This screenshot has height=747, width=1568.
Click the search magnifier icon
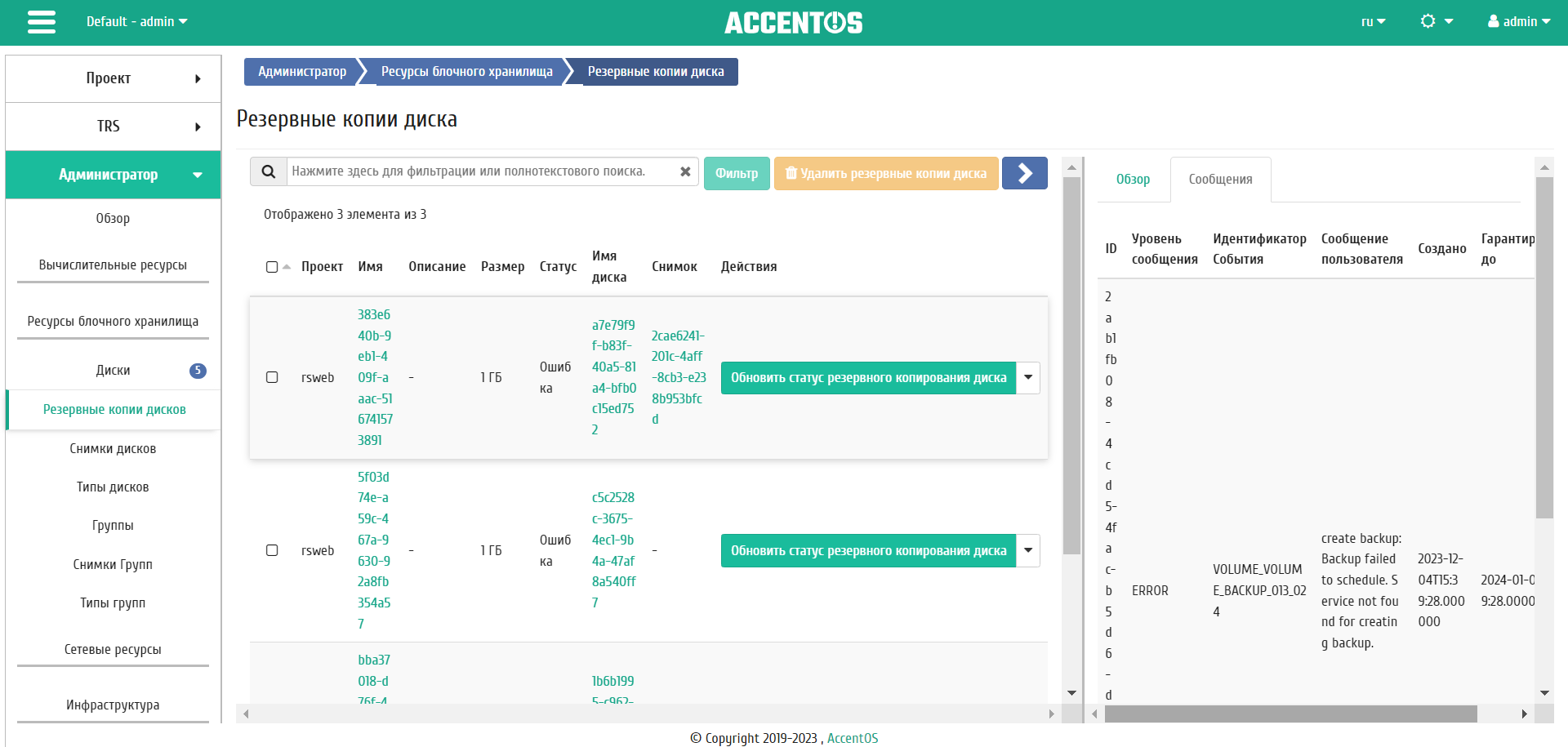[268, 172]
